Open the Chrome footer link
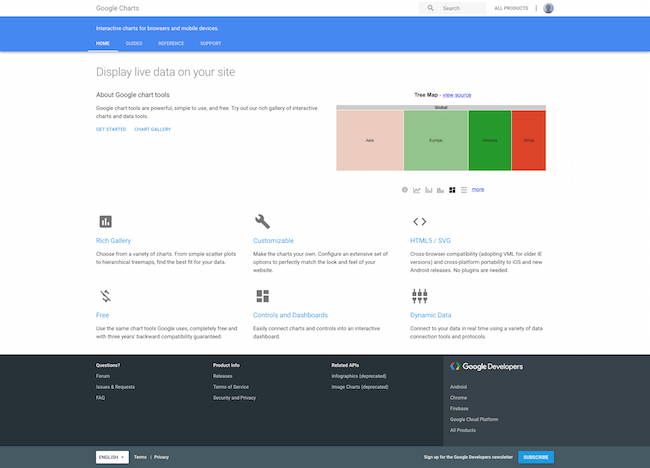This screenshot has height=468, width=650. [x=458, y=398]
